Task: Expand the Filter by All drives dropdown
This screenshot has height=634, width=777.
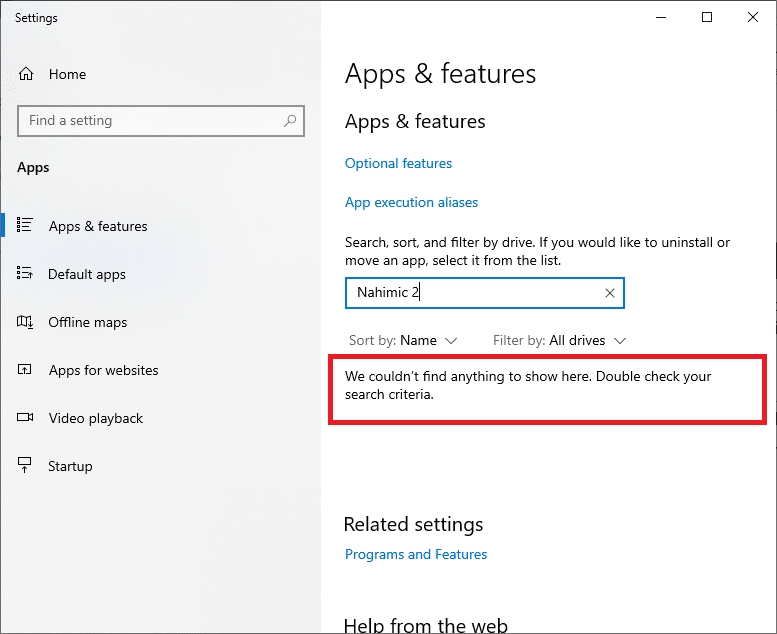Action: point(560,341)
